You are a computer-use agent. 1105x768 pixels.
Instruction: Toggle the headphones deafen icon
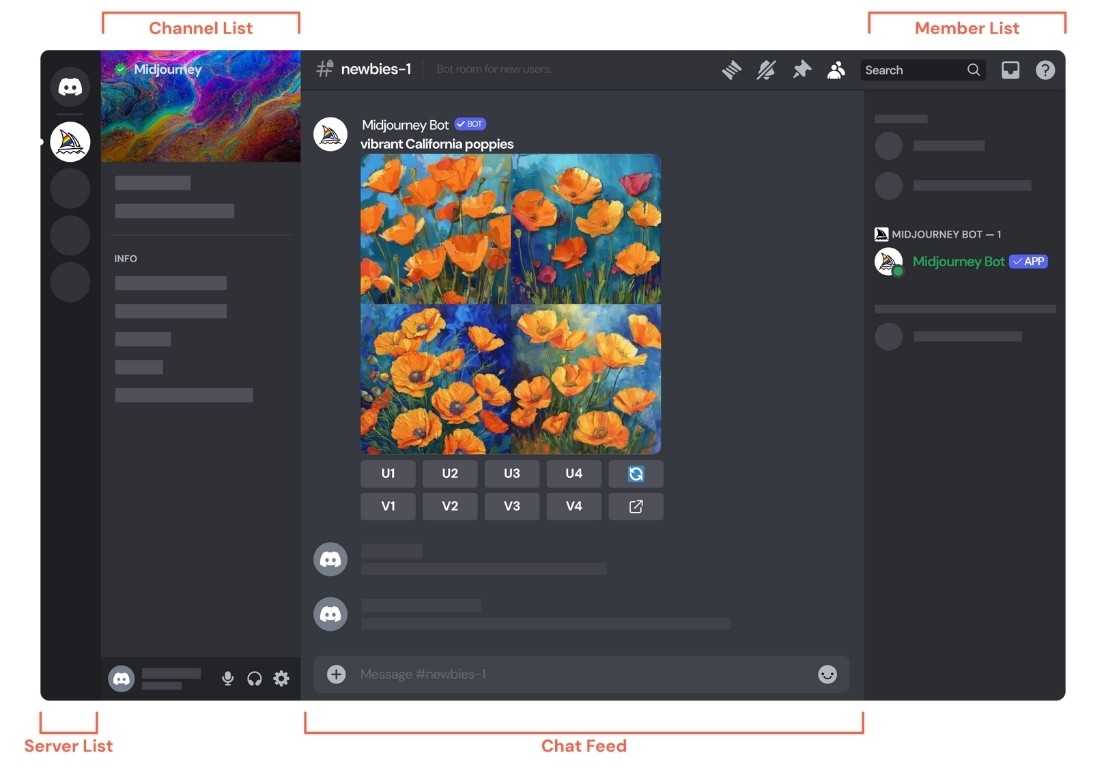[x=254, y=679]
